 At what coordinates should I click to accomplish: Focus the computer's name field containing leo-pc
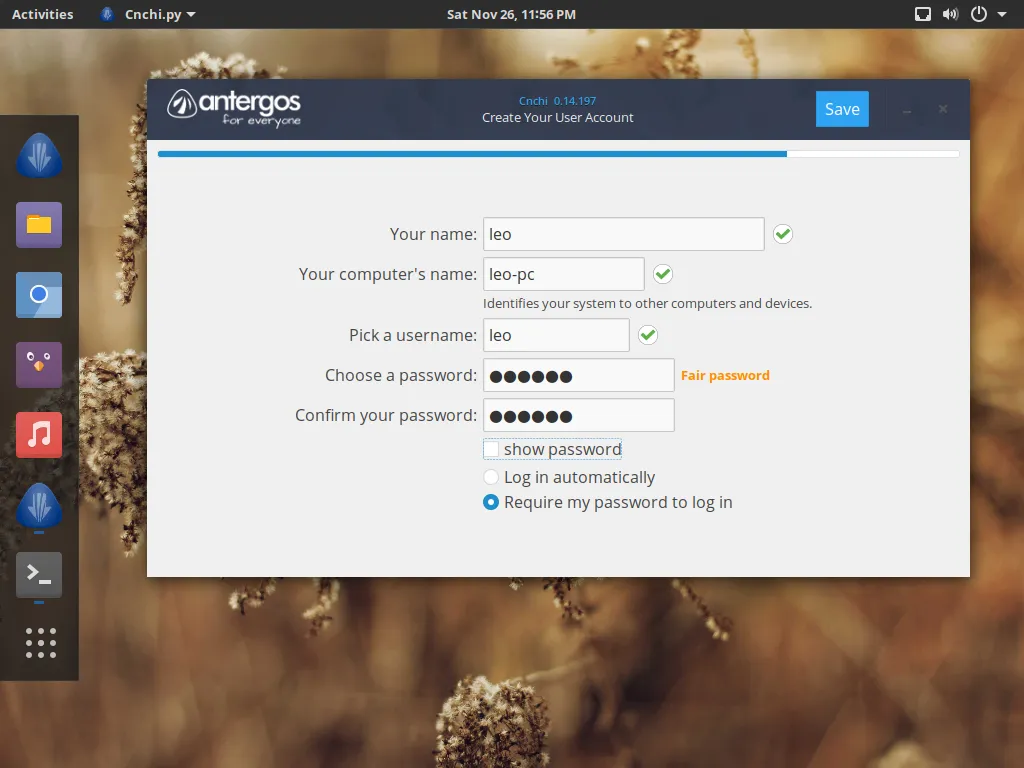coord(564,274)
